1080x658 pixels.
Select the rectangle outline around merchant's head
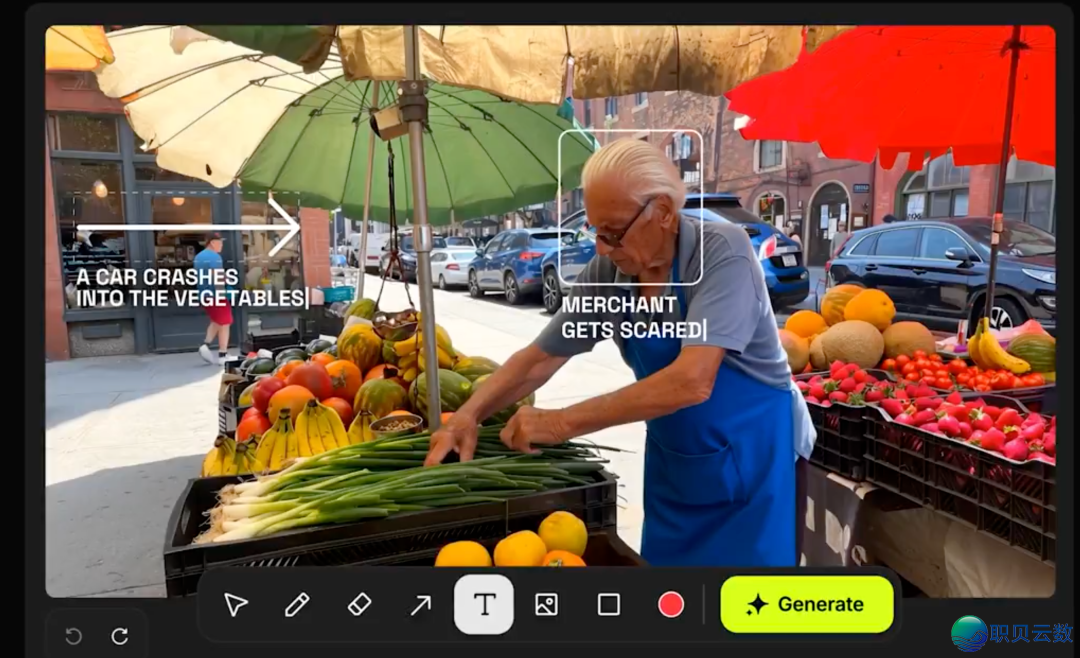tap(630, 132)
